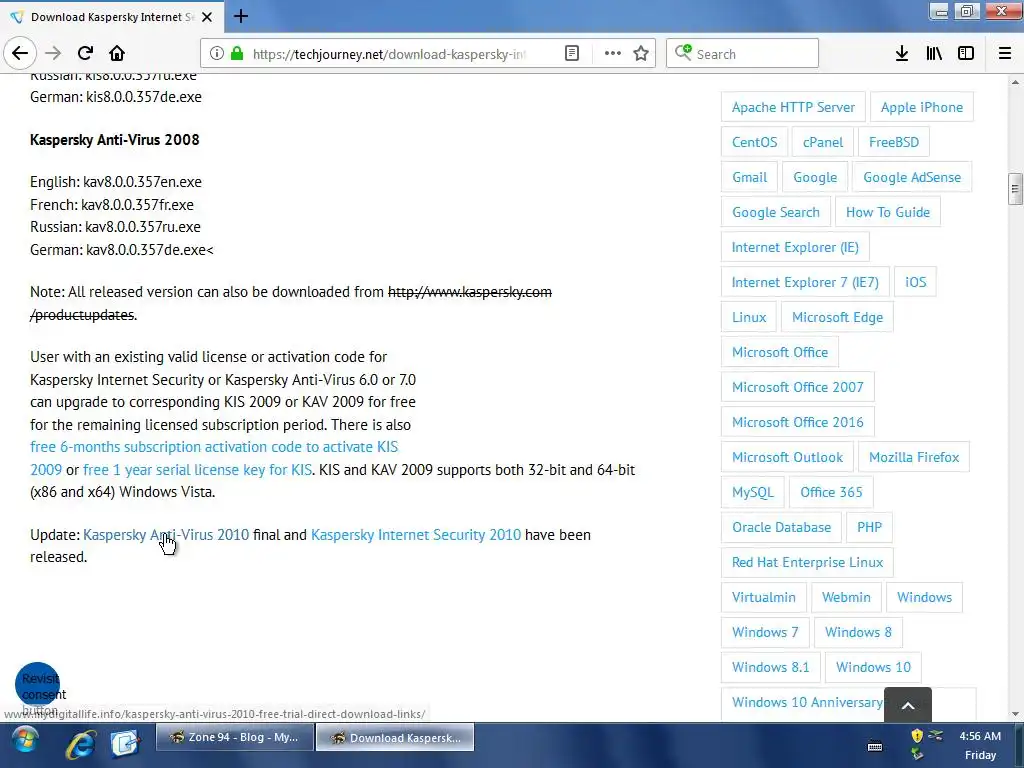The image size is (1024, 768).
Task: Open the FreeBSD tag
Action: point(893,142)
